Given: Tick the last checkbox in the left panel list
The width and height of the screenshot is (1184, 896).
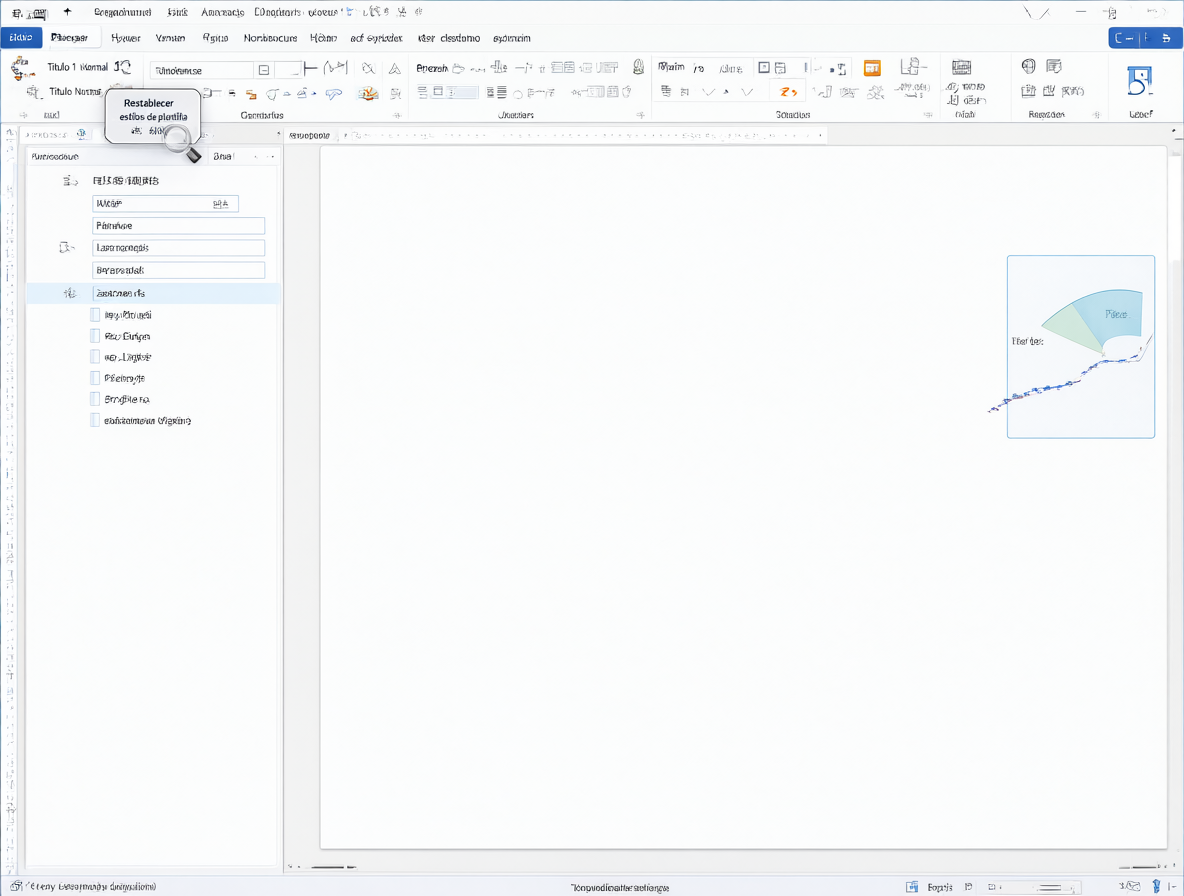Looking at the screenshot, I should pyautogui.click(x=95, y=420).
